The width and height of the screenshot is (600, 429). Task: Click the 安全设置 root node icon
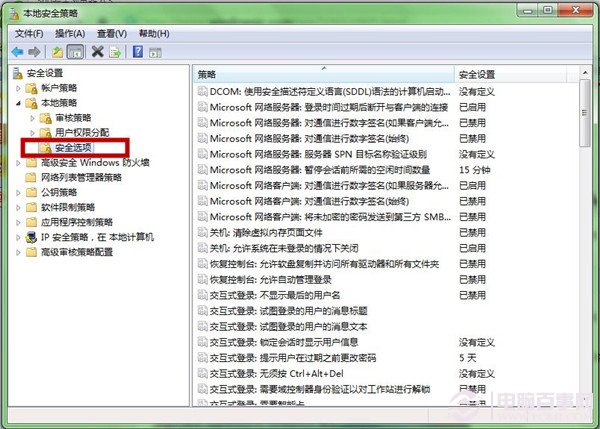pyautogui.click(x=18, y=73)
